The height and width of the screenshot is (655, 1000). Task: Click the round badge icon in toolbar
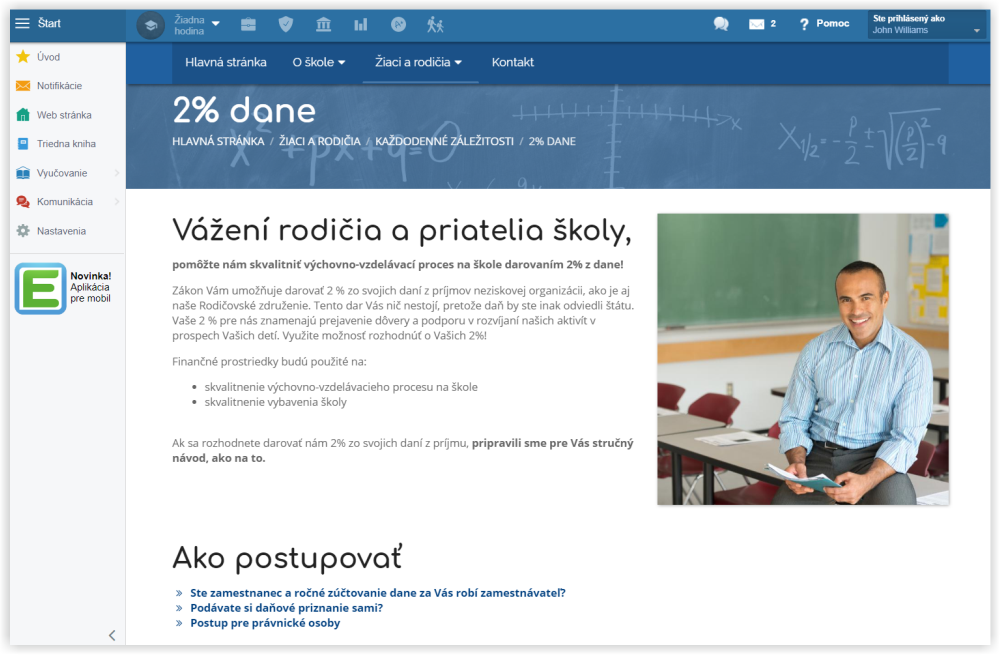[398, 25]
